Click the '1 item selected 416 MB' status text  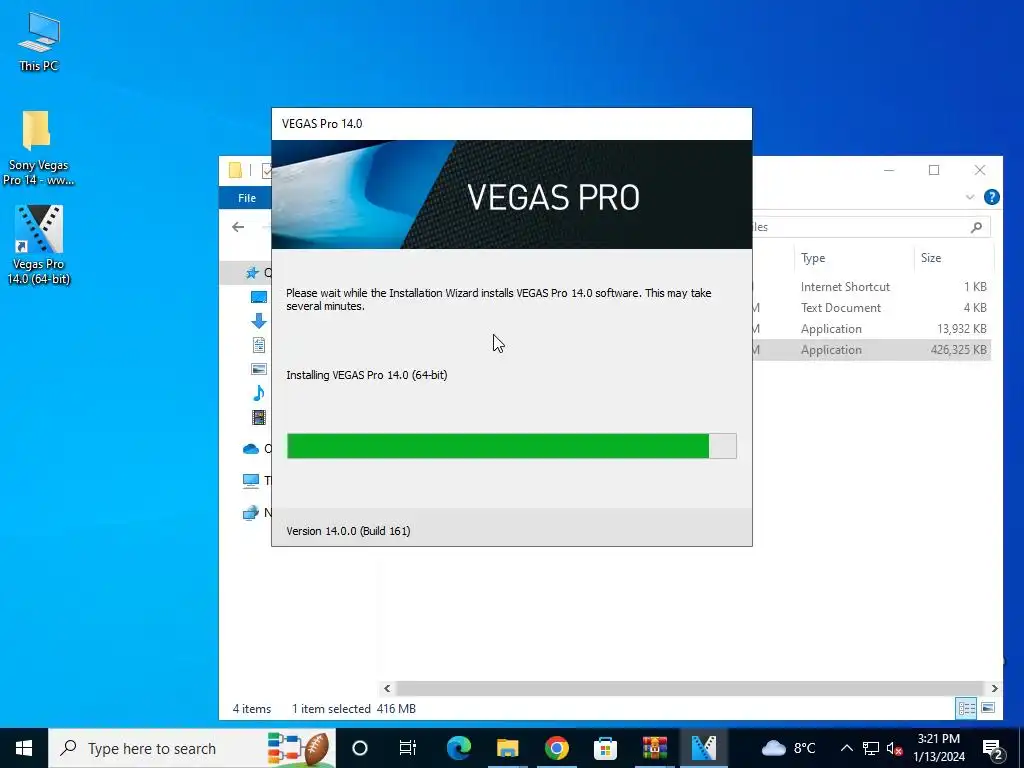353,709
